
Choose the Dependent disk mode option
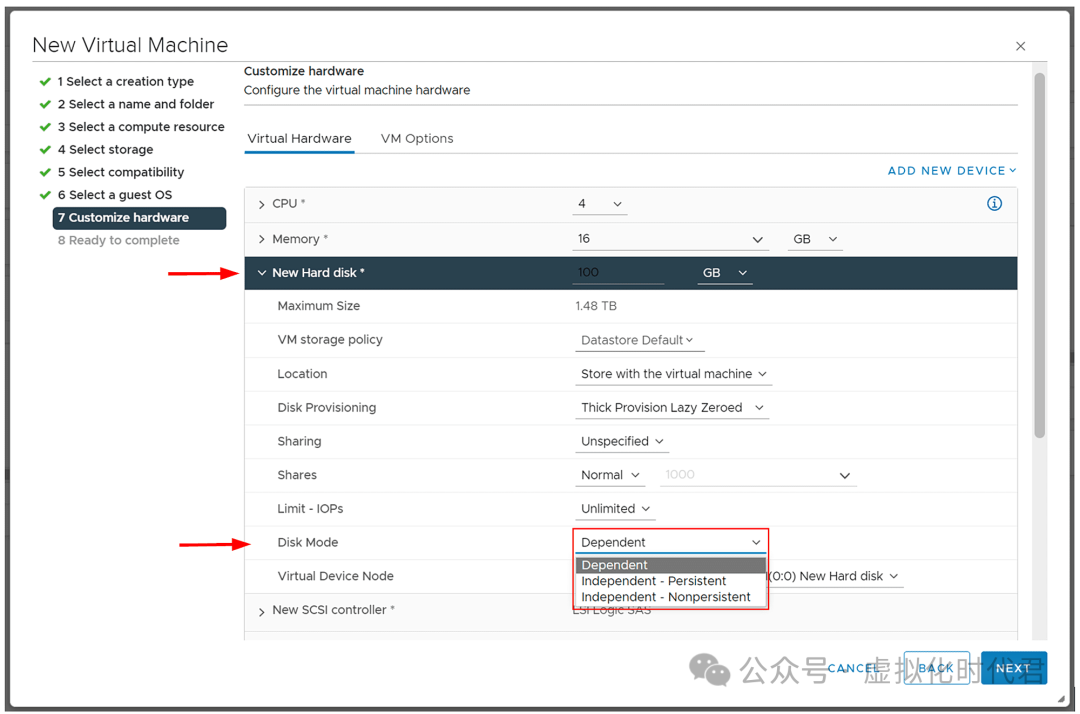click(x=670, y=565)
